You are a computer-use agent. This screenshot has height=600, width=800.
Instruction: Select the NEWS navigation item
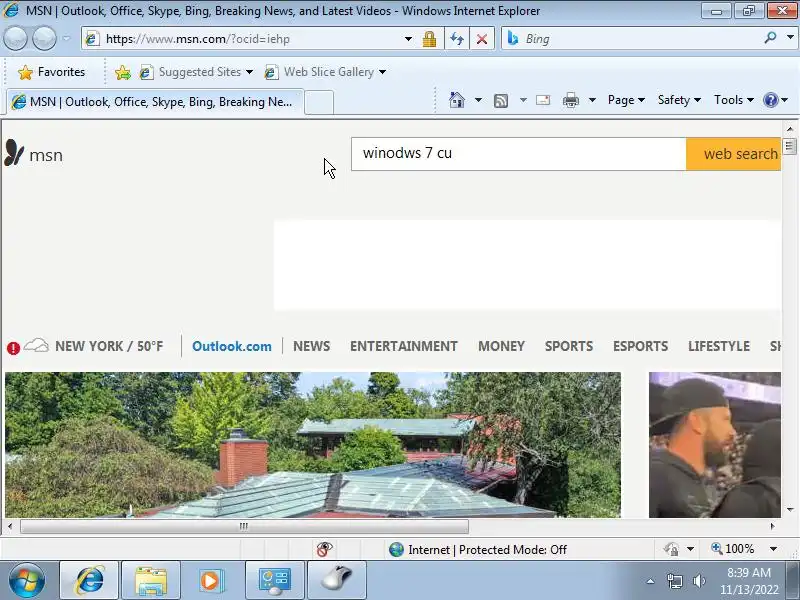tap(311, 346)
